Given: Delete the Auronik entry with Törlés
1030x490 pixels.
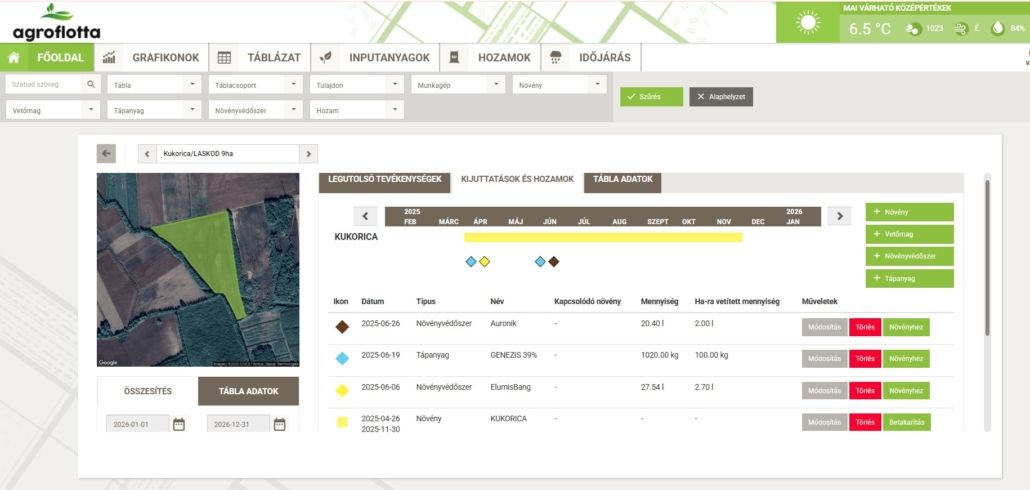Looking at the screenshot, I should point(864,326).
